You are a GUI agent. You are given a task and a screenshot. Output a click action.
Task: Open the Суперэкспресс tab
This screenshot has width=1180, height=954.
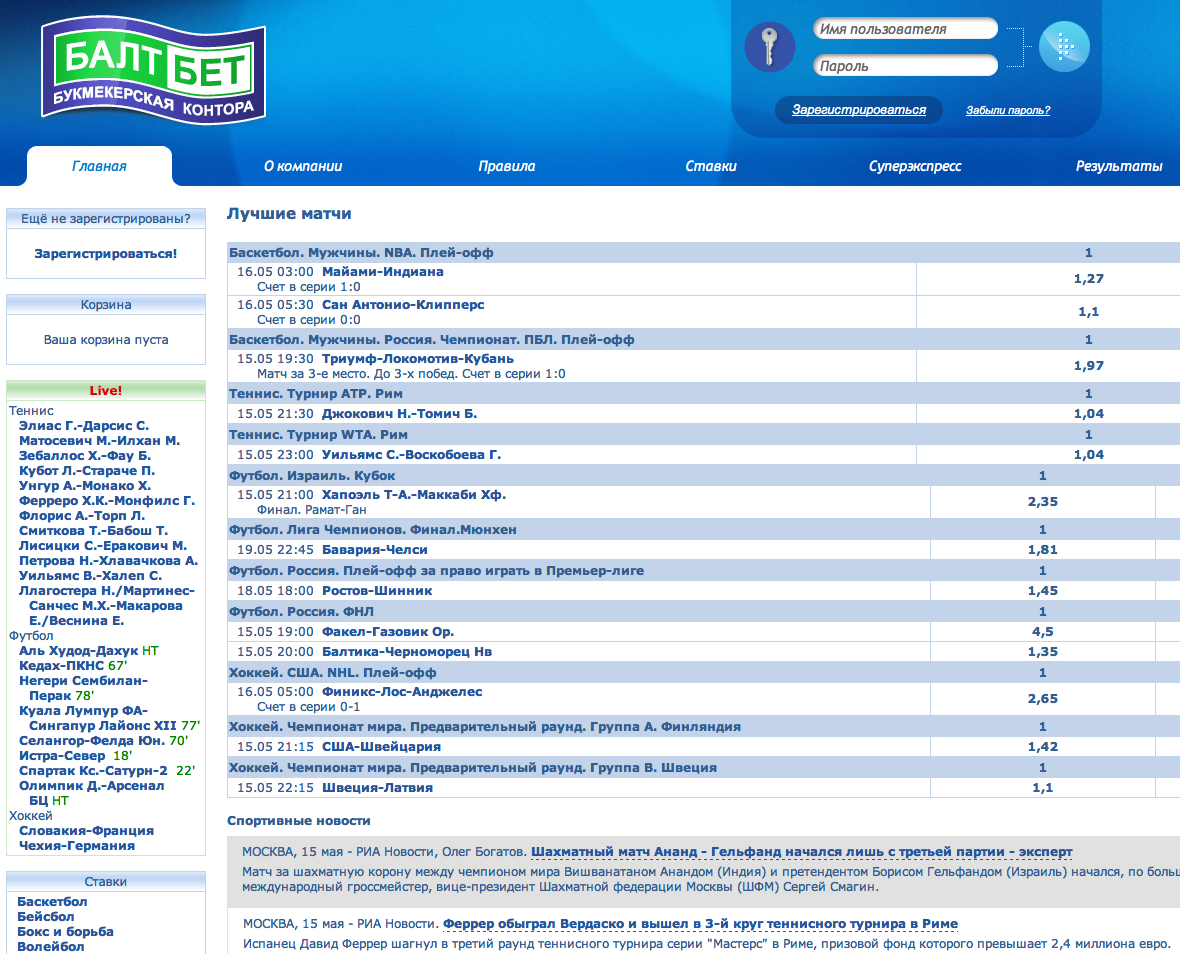coord(915,166)
